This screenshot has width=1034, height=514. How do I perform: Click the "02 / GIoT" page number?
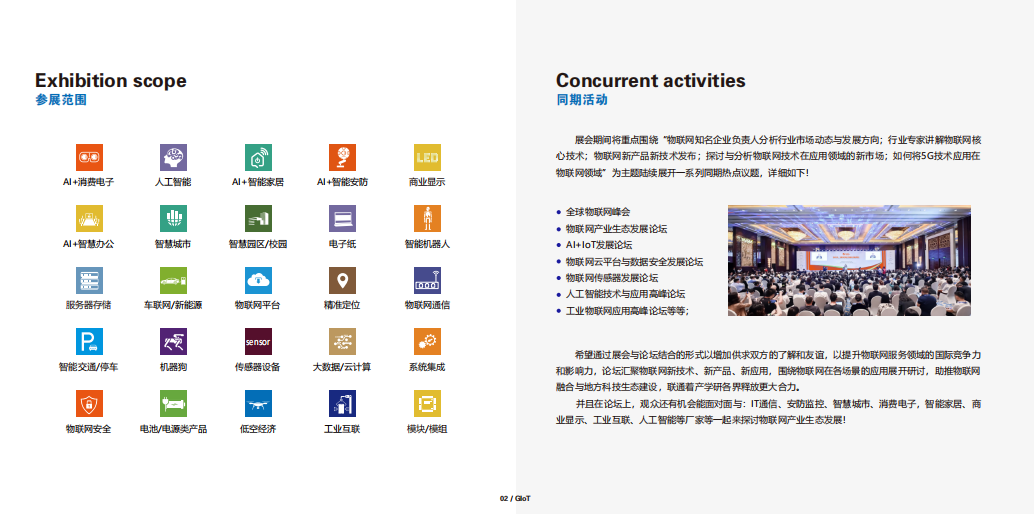515,498
